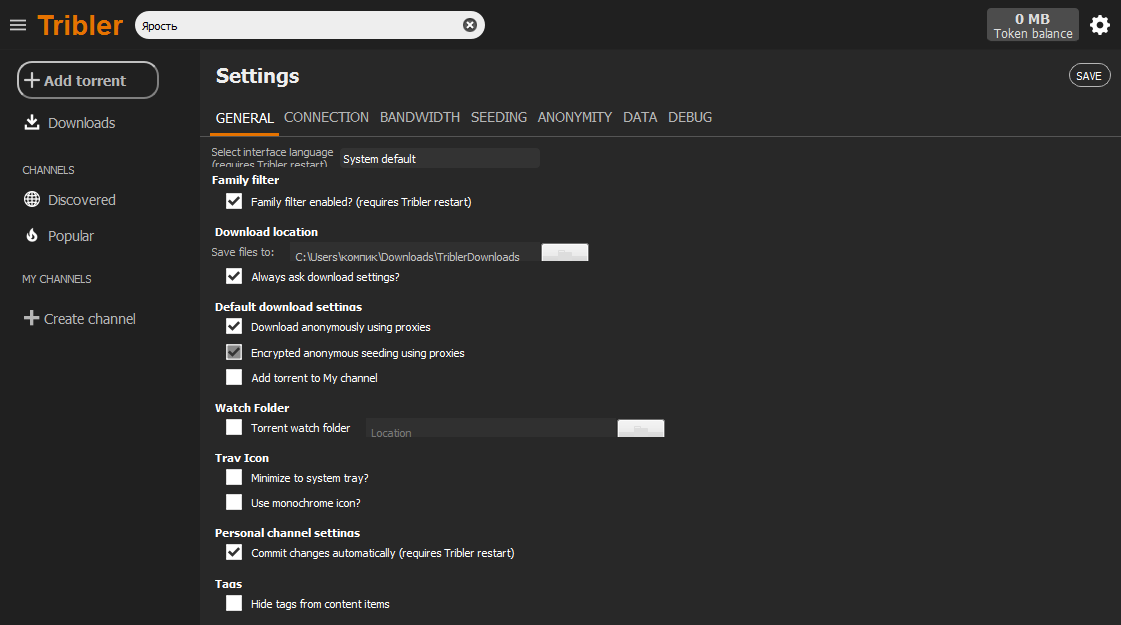1121x625 pixels.
Task: Toggle Encrypted anonymous seeding checkbox
Action: pyautogui.click(x=234, y=353)
